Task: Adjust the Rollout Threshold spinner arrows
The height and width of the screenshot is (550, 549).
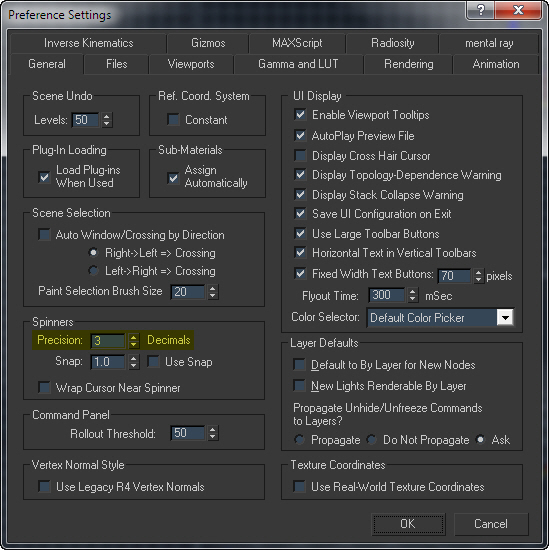Action: pos(213,433)
